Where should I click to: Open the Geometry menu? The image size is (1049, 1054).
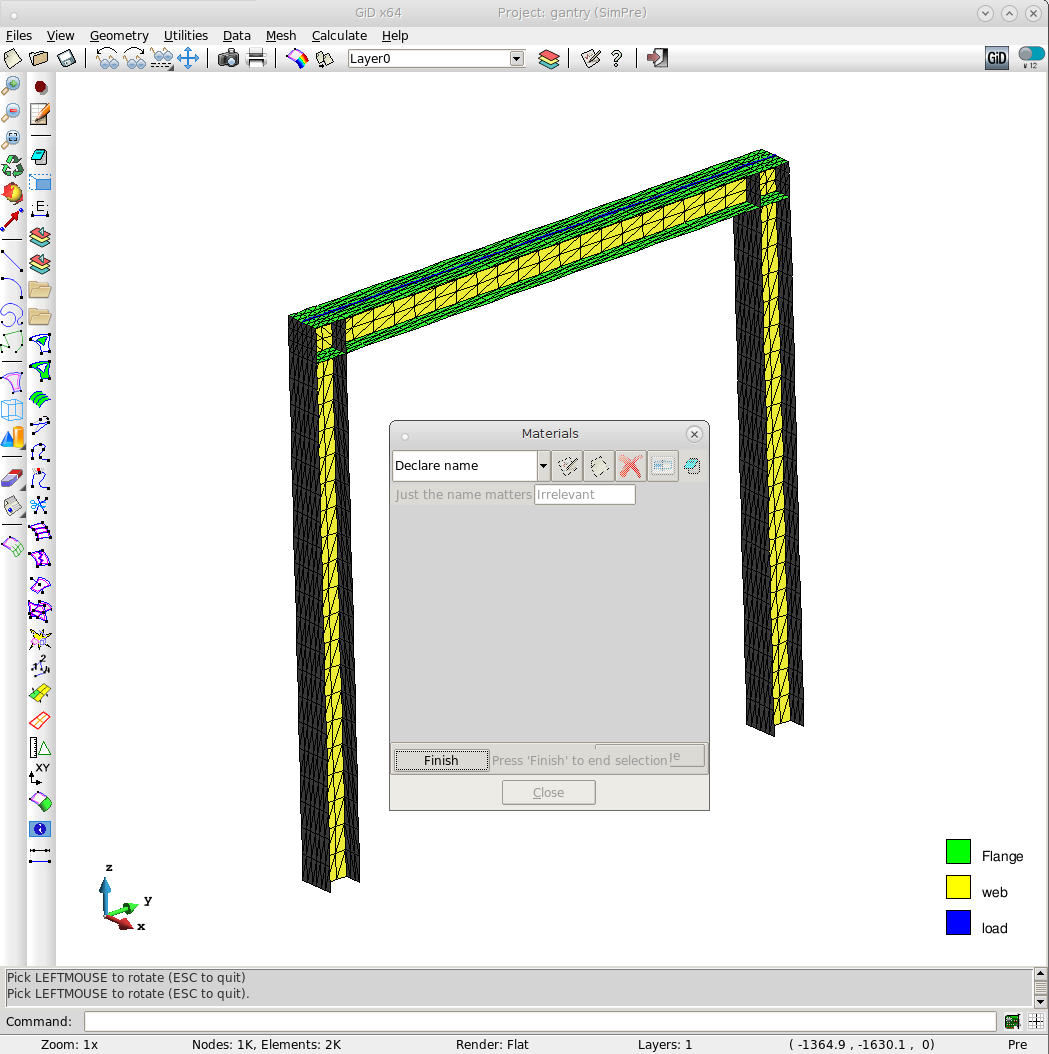tap(119, 35)
